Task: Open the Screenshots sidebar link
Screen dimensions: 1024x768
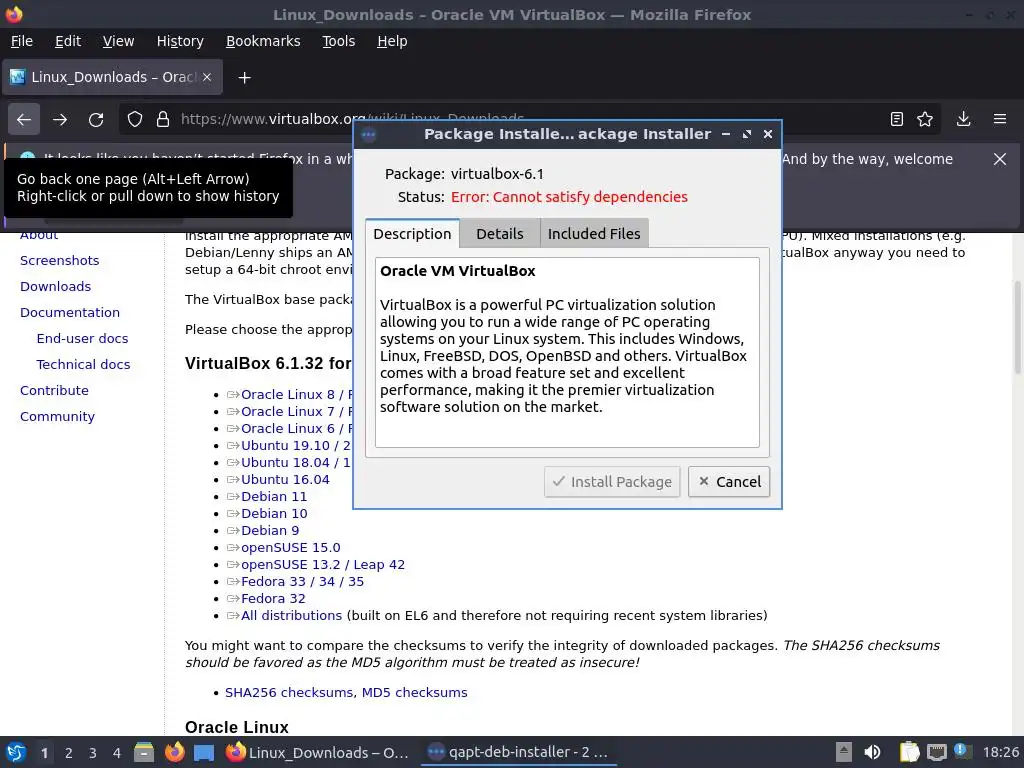Action: click(59, 260)
